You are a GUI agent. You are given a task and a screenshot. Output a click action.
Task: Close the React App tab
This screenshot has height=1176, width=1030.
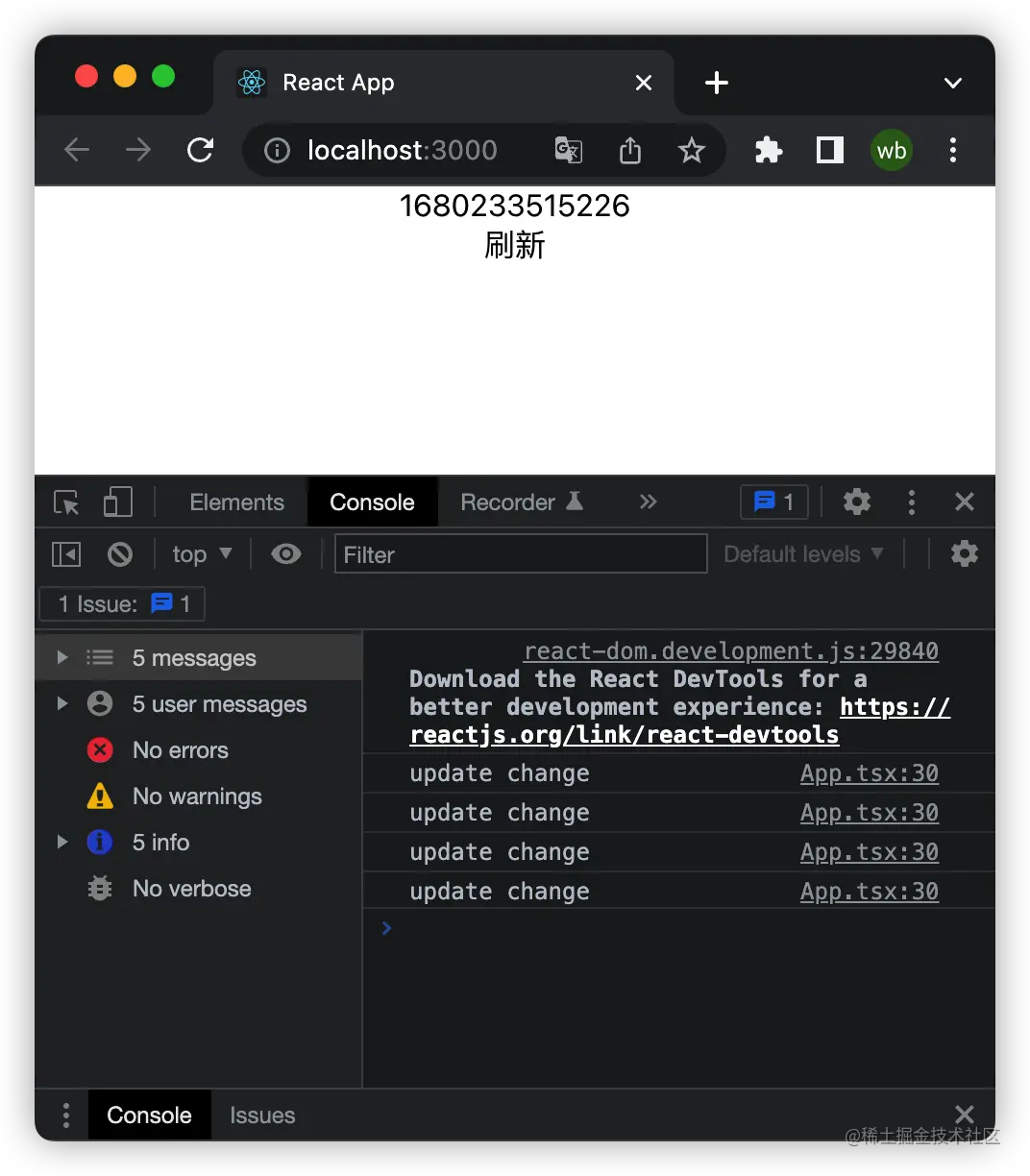tap(644, 84)
